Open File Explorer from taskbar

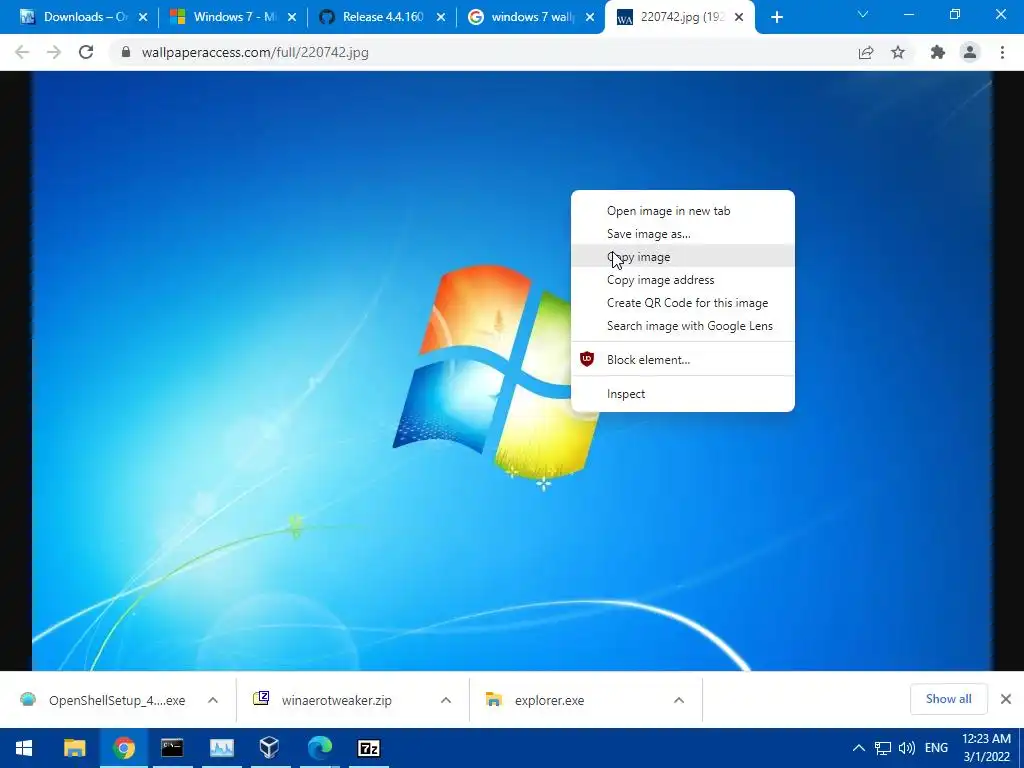coord(74,748)
